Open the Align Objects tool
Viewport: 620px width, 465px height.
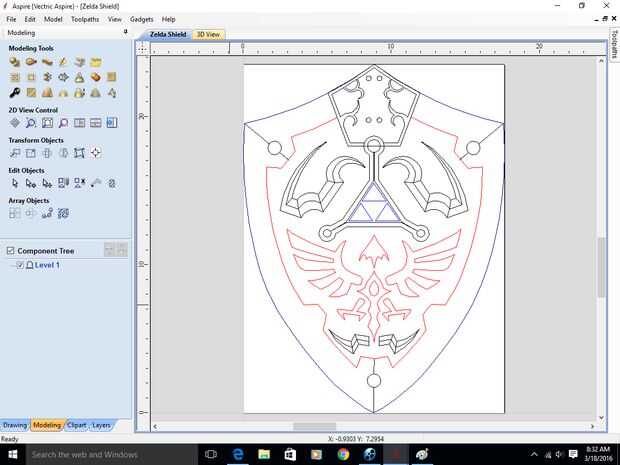pos(96,153)
